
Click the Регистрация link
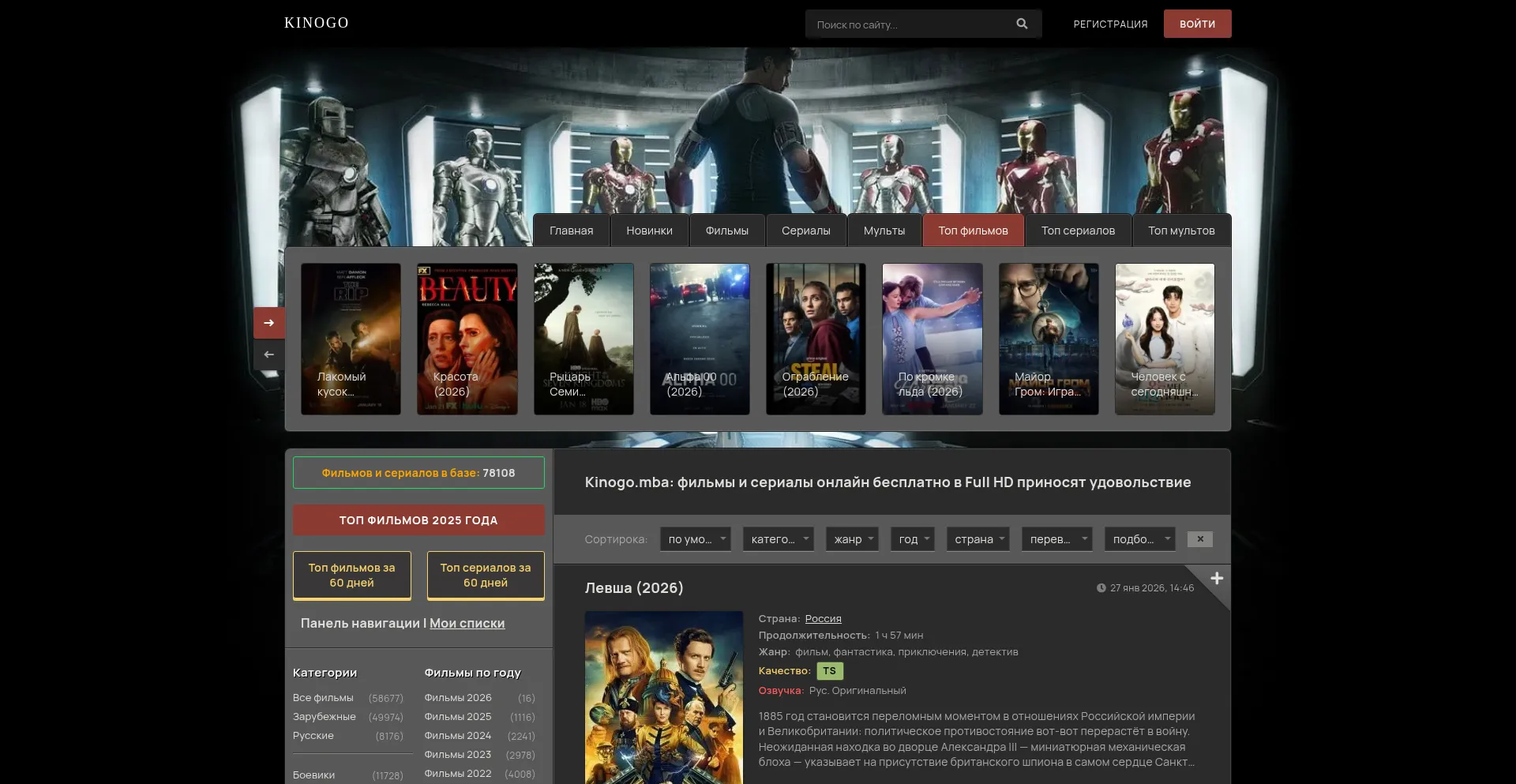coord(1111,24)
